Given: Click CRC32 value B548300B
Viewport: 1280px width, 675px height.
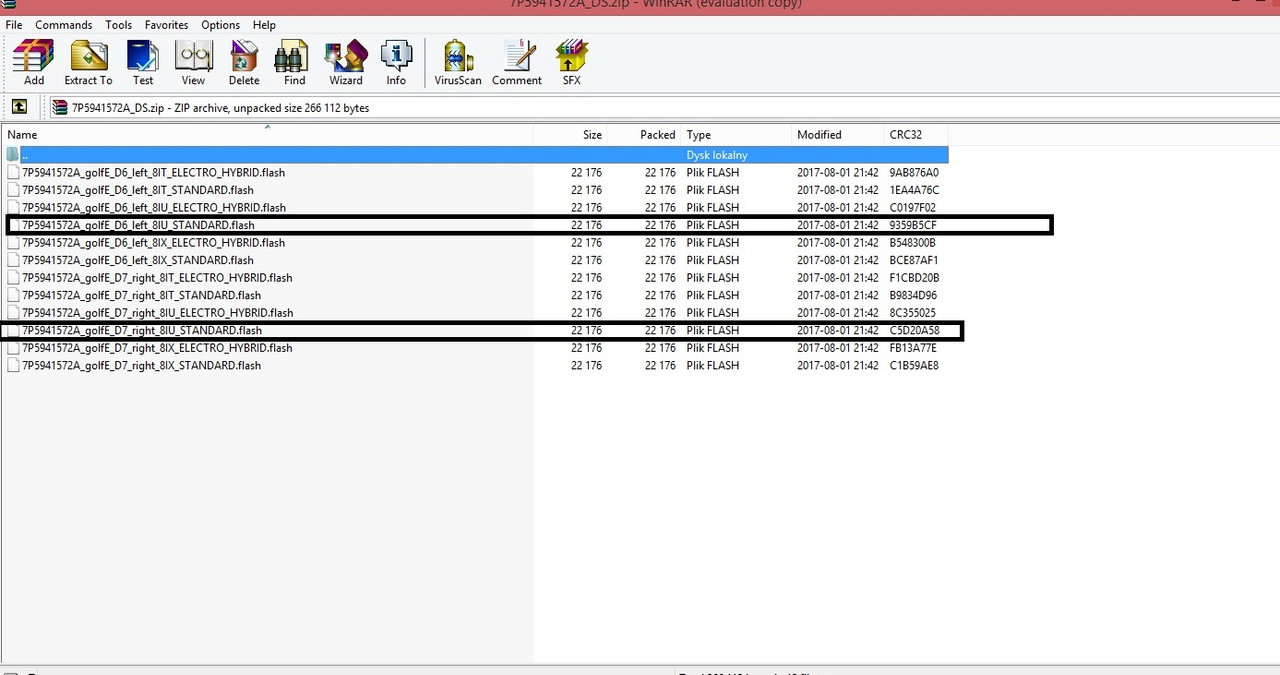Looking at the screenshot, I should 913,243.
